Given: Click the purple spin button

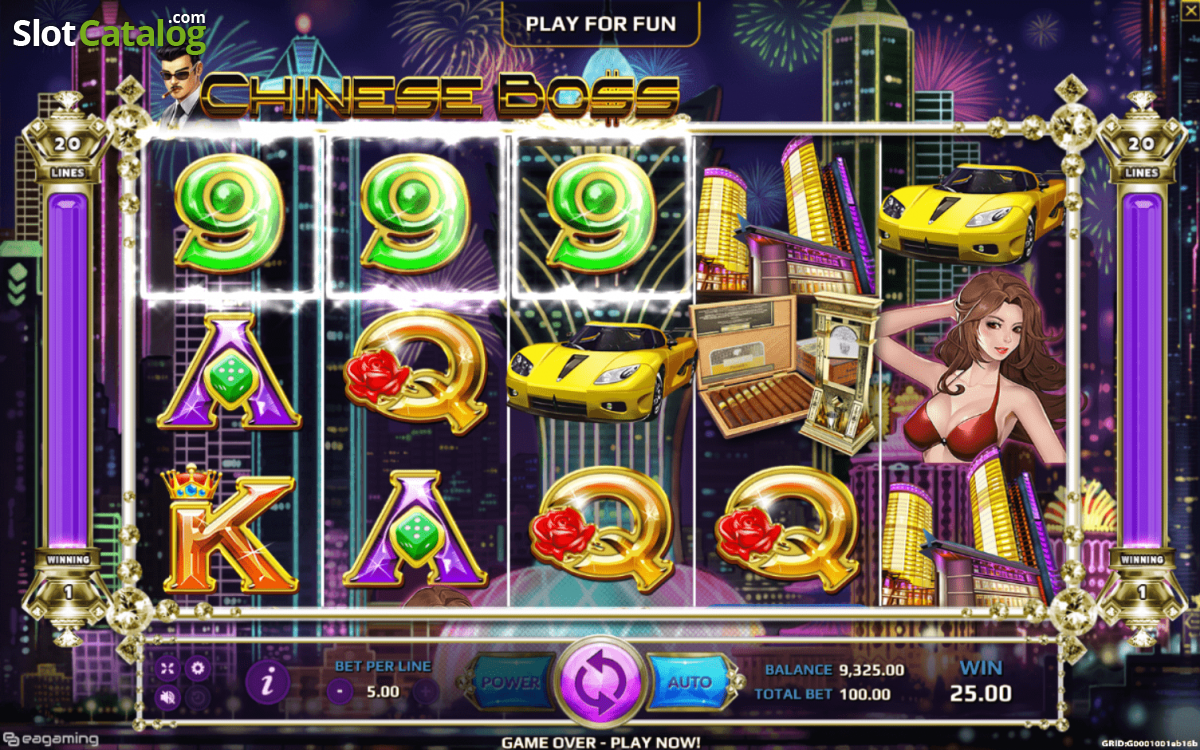Looking at the screenshot, I should 600,682.
